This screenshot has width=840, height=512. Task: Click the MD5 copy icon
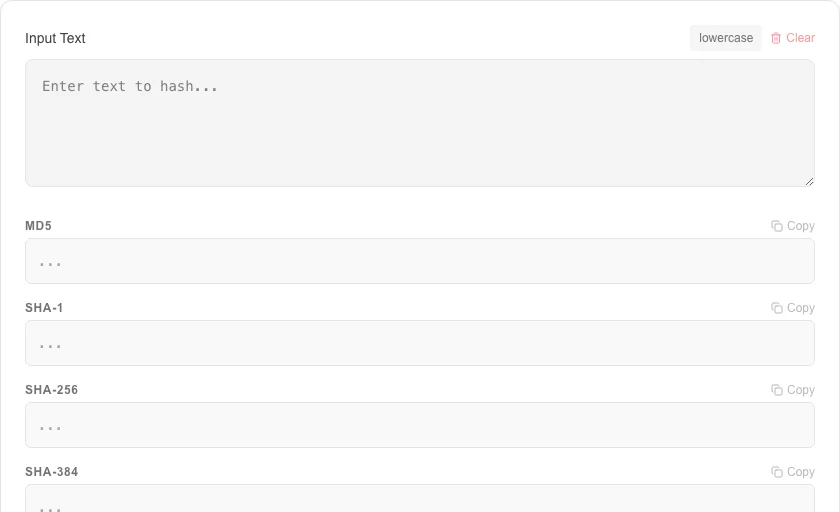click(x=777, y=226)
